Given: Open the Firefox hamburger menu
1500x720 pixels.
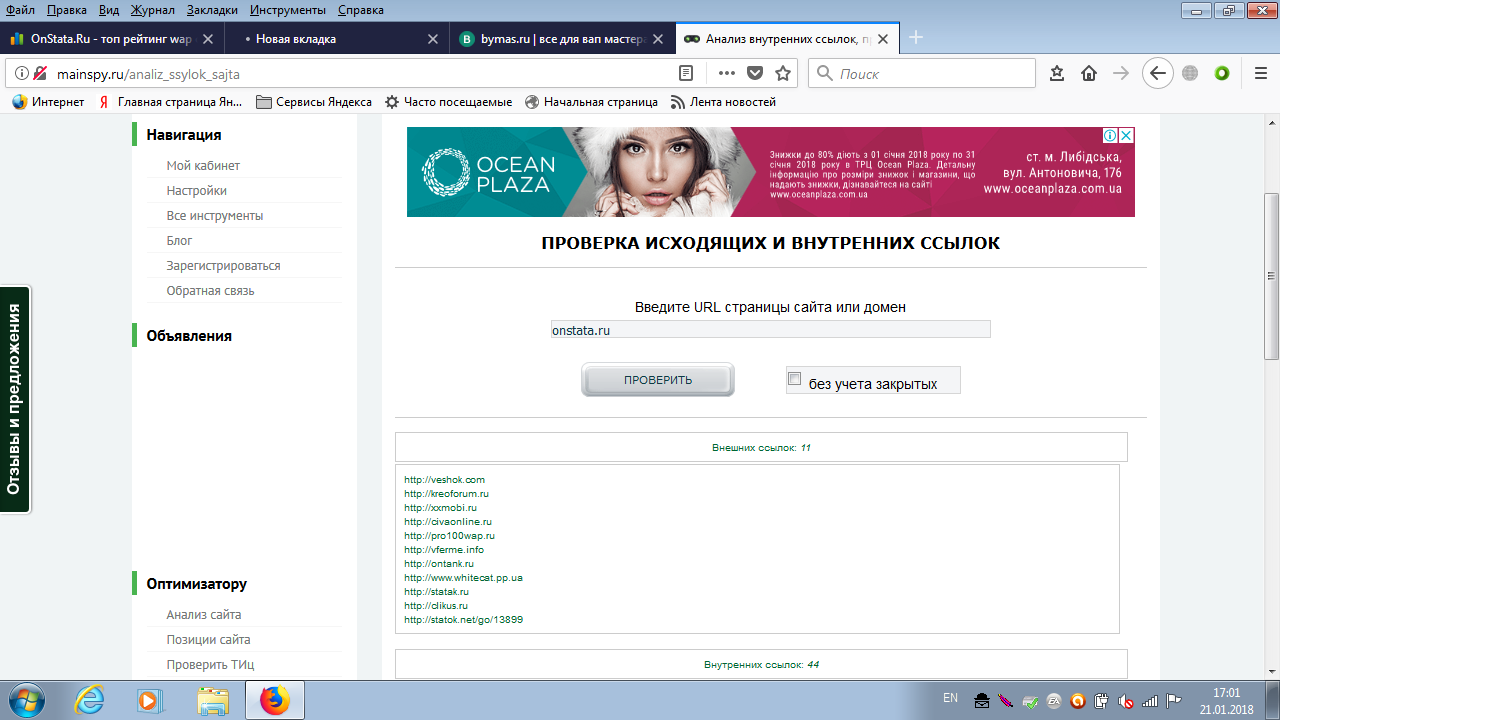Looking at the screenshot, I should pyautogui.click(x=1261, y=73).
